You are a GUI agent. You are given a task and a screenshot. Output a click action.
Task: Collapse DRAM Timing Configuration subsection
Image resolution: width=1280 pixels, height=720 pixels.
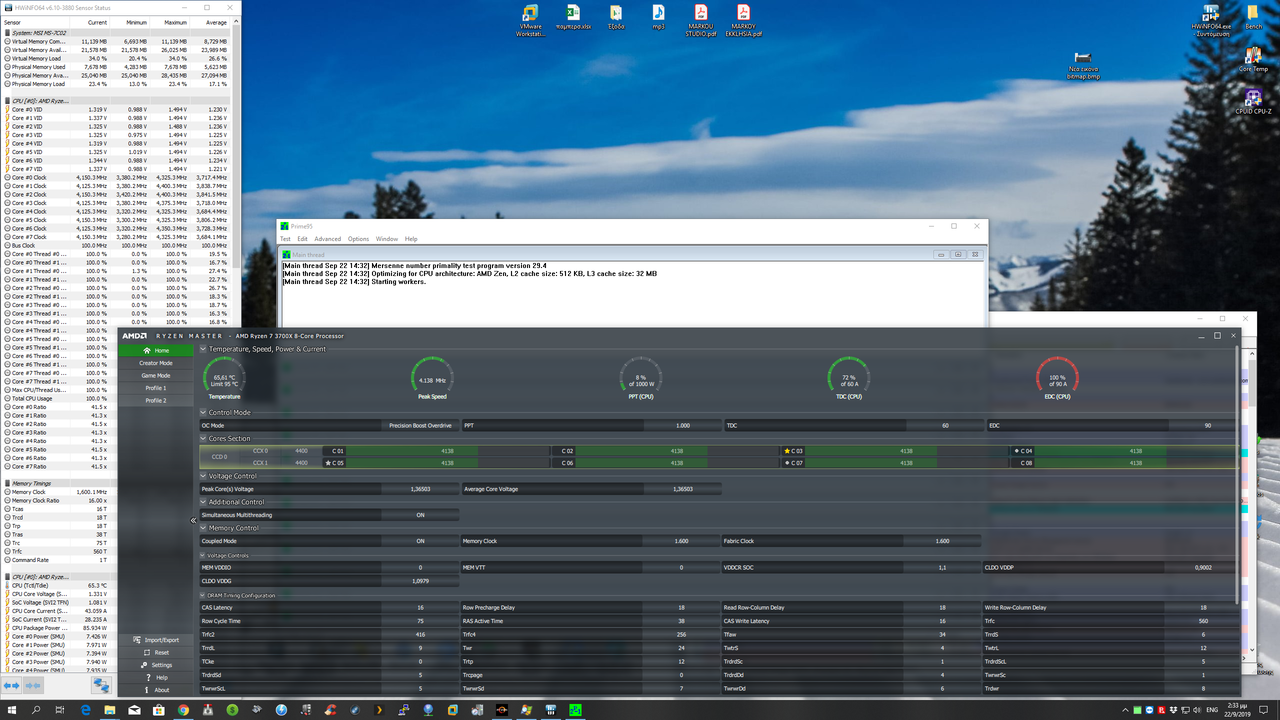(204, 595)
